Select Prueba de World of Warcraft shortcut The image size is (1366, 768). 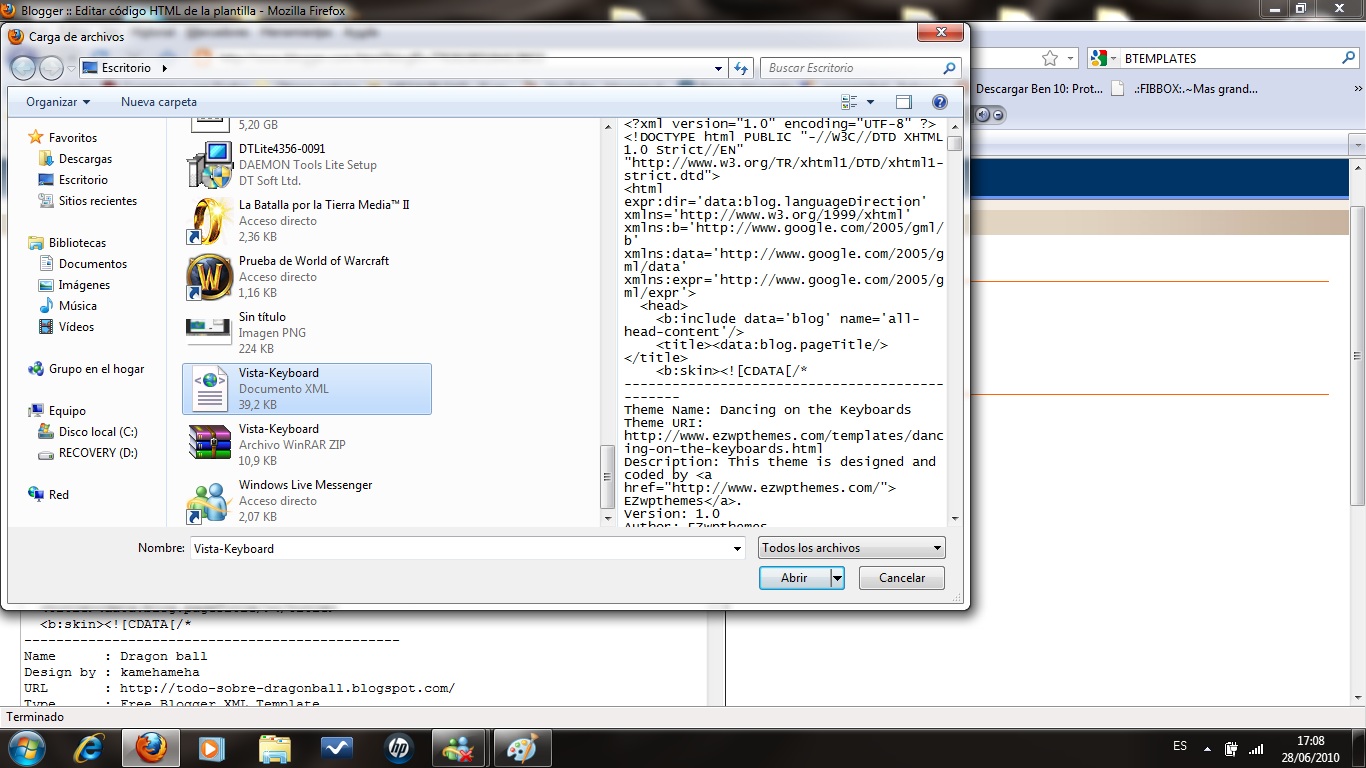point(307,277)
